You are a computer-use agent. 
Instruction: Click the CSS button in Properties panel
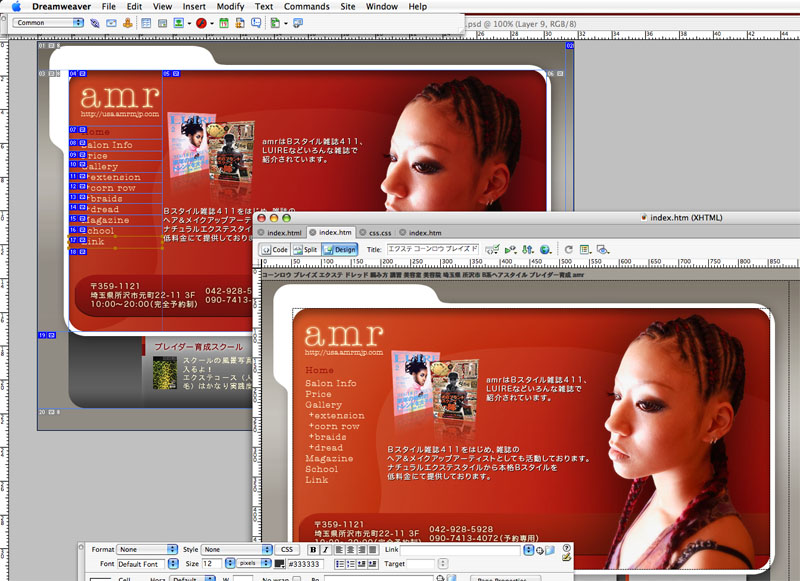click(287, 549)
